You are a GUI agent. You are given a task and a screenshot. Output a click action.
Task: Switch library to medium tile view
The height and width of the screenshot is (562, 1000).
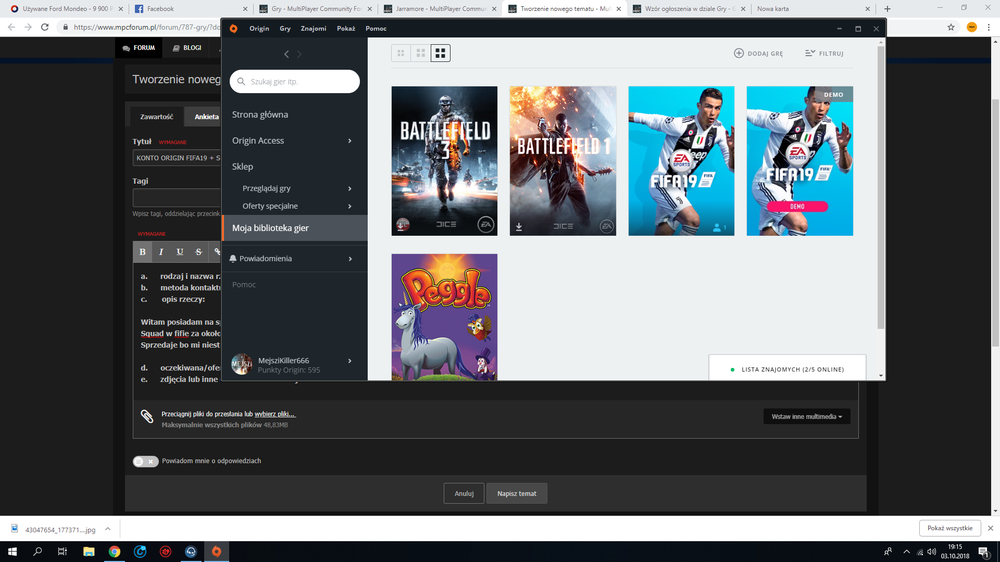(420, 53)
